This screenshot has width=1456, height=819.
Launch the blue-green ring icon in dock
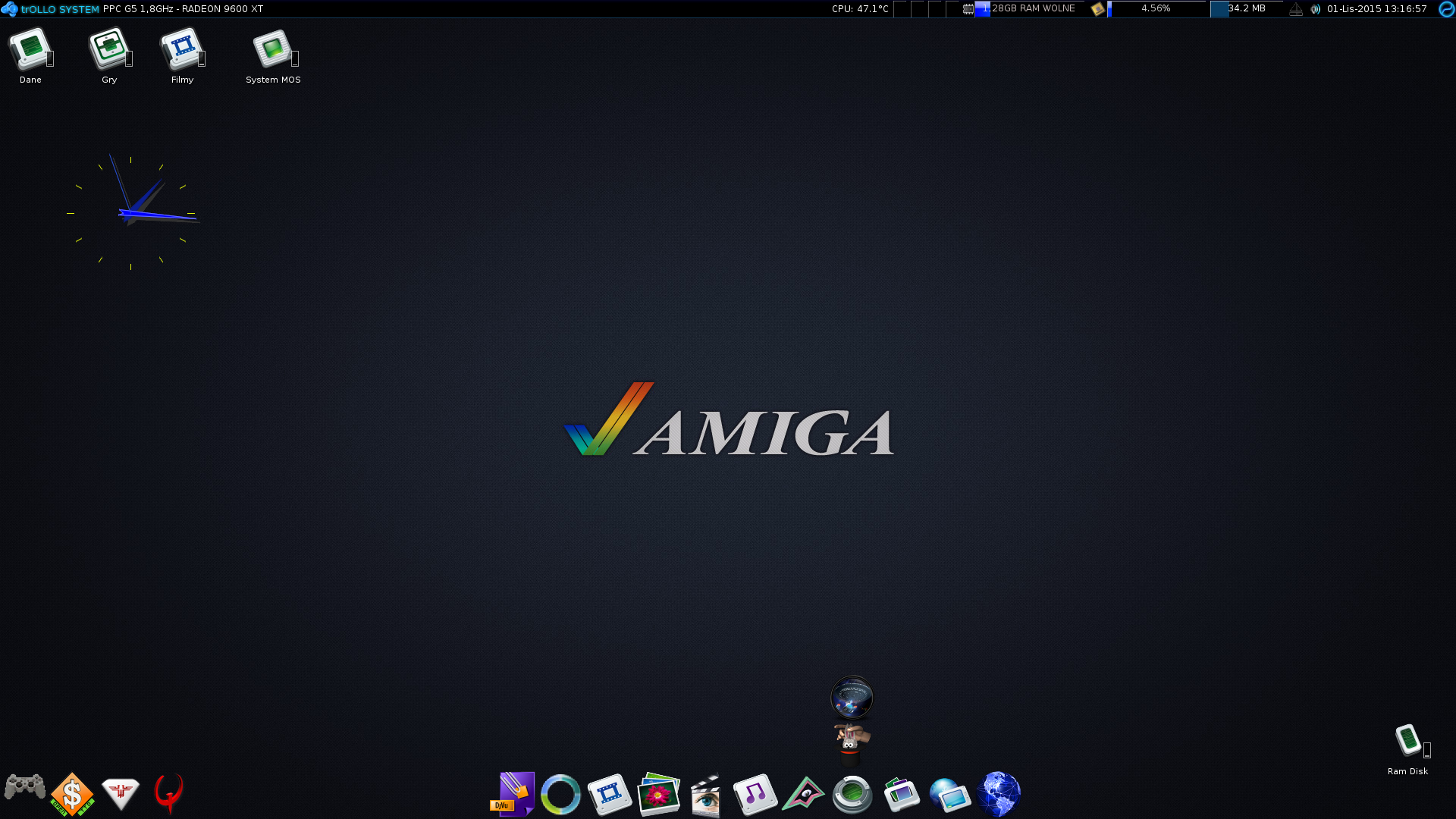coord(560,794)
